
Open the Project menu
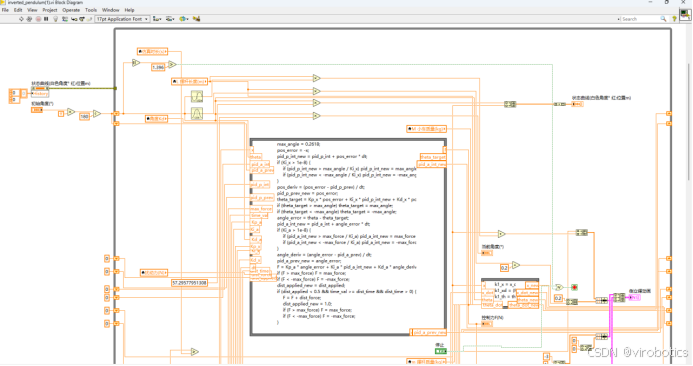(50, 10)
